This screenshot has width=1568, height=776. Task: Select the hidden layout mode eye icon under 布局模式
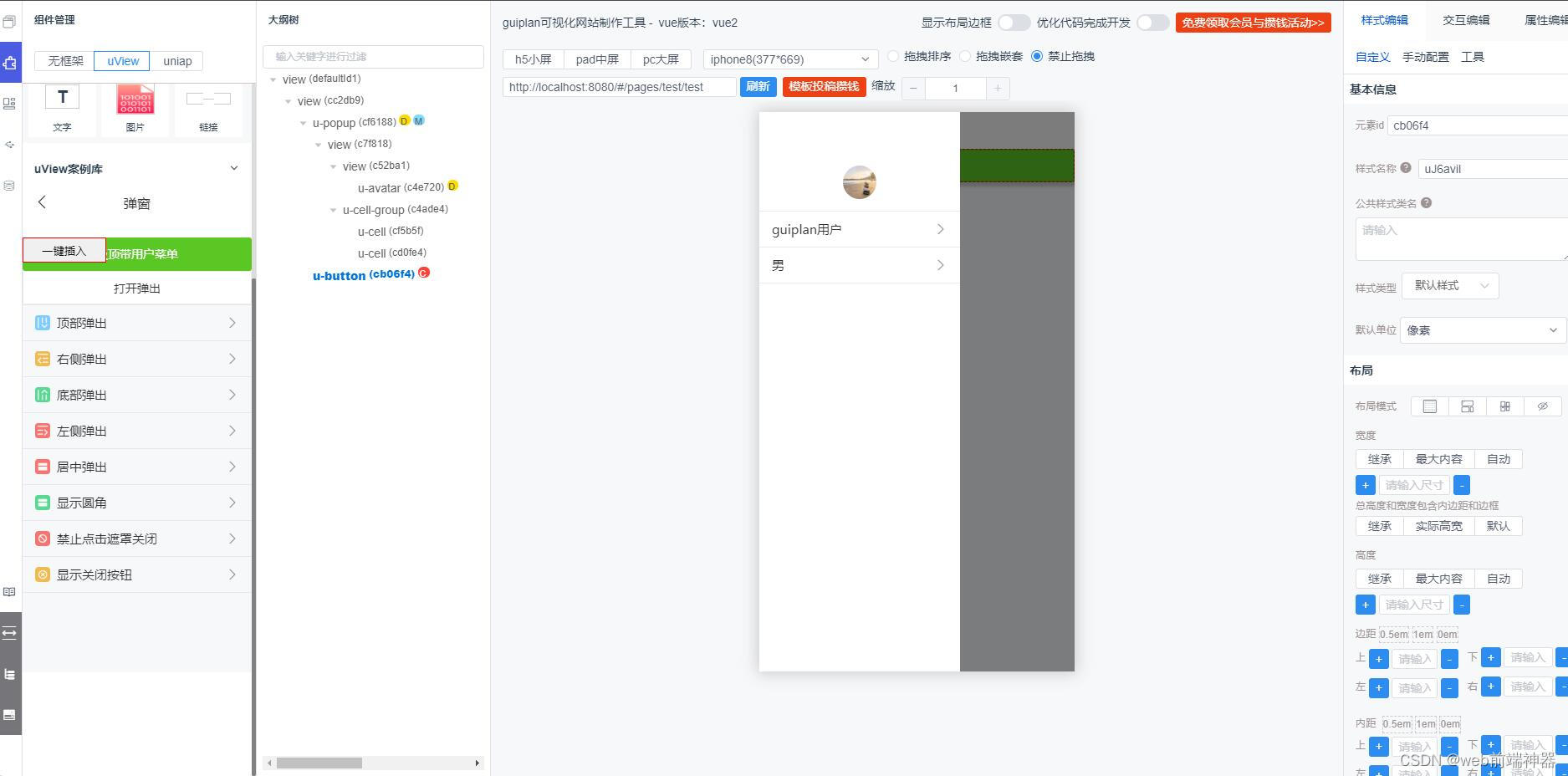[x=1543, y=406]
